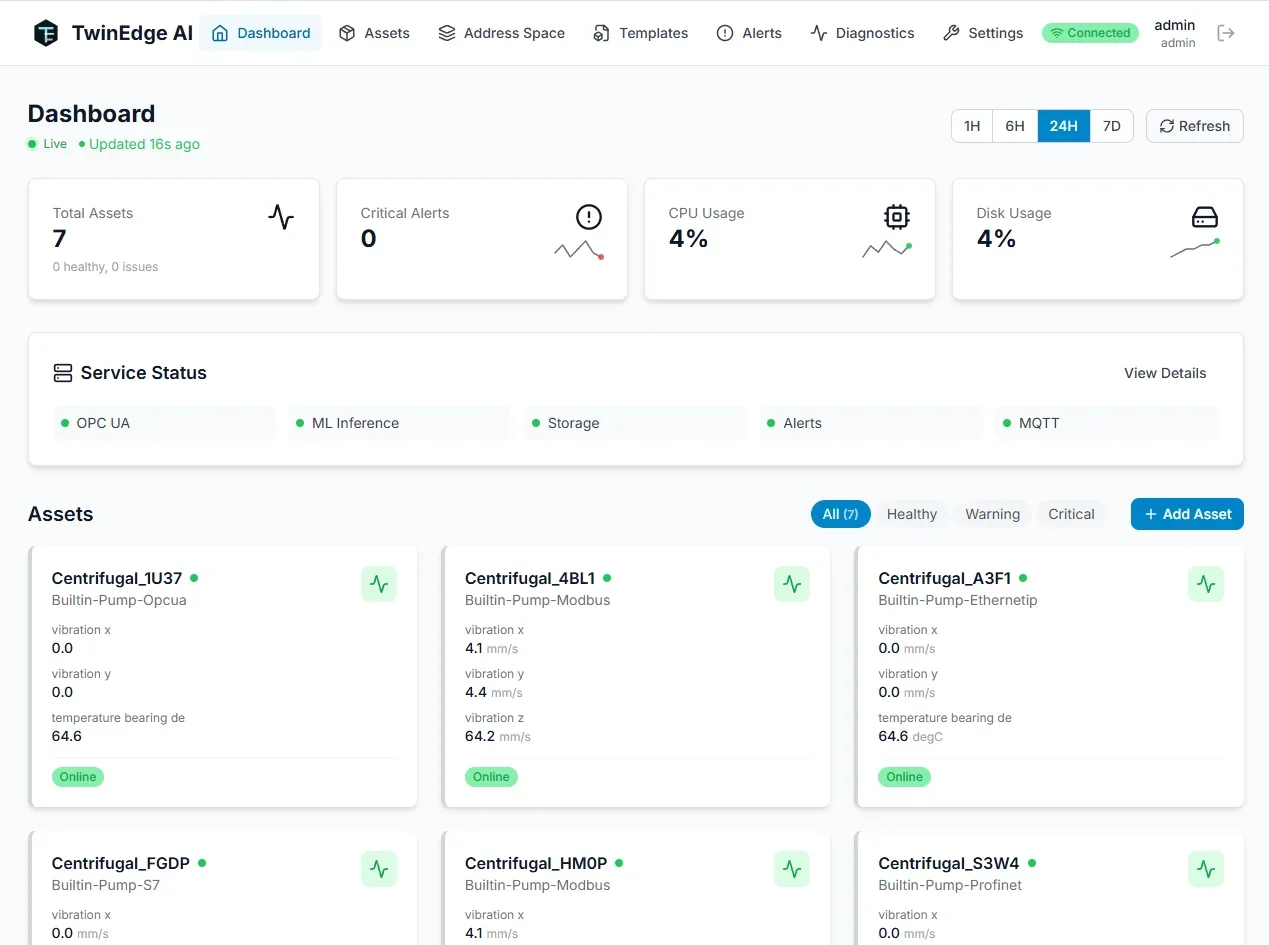Image resolution: width=1269 pixels, height=945 pixels.
Task: Open the Alerts navigation tab
Action: (749, 33)
